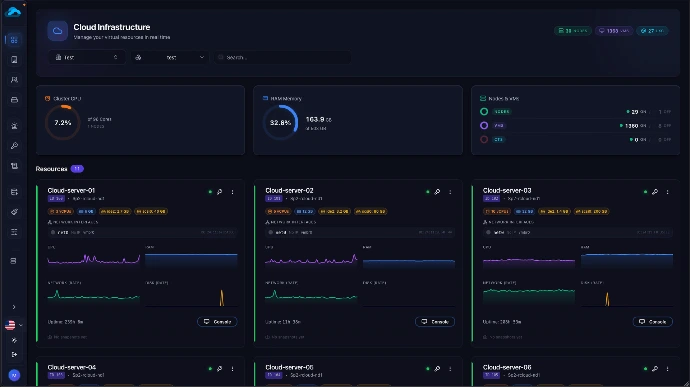Click the purple VMs count badge
Image resolution: width=690 pixels, height=387 pixels.
614,31
